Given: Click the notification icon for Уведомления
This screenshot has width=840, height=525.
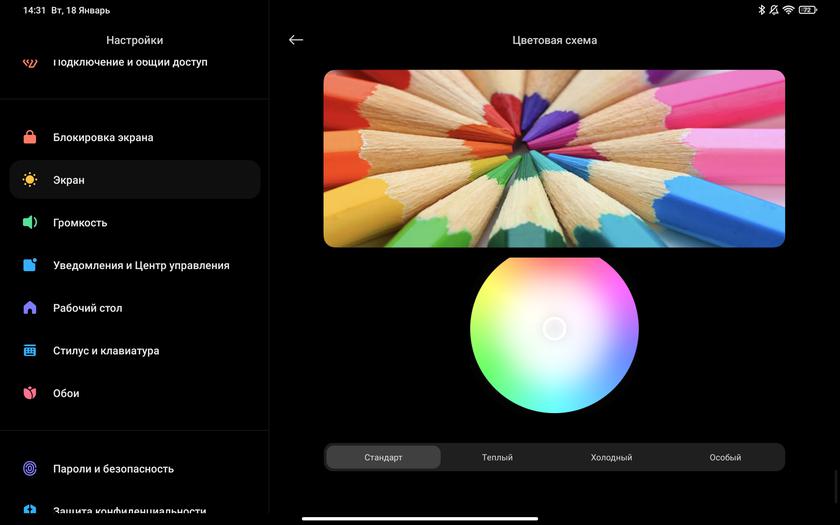Looking at the screenshot, I should [x=30, y=265].
